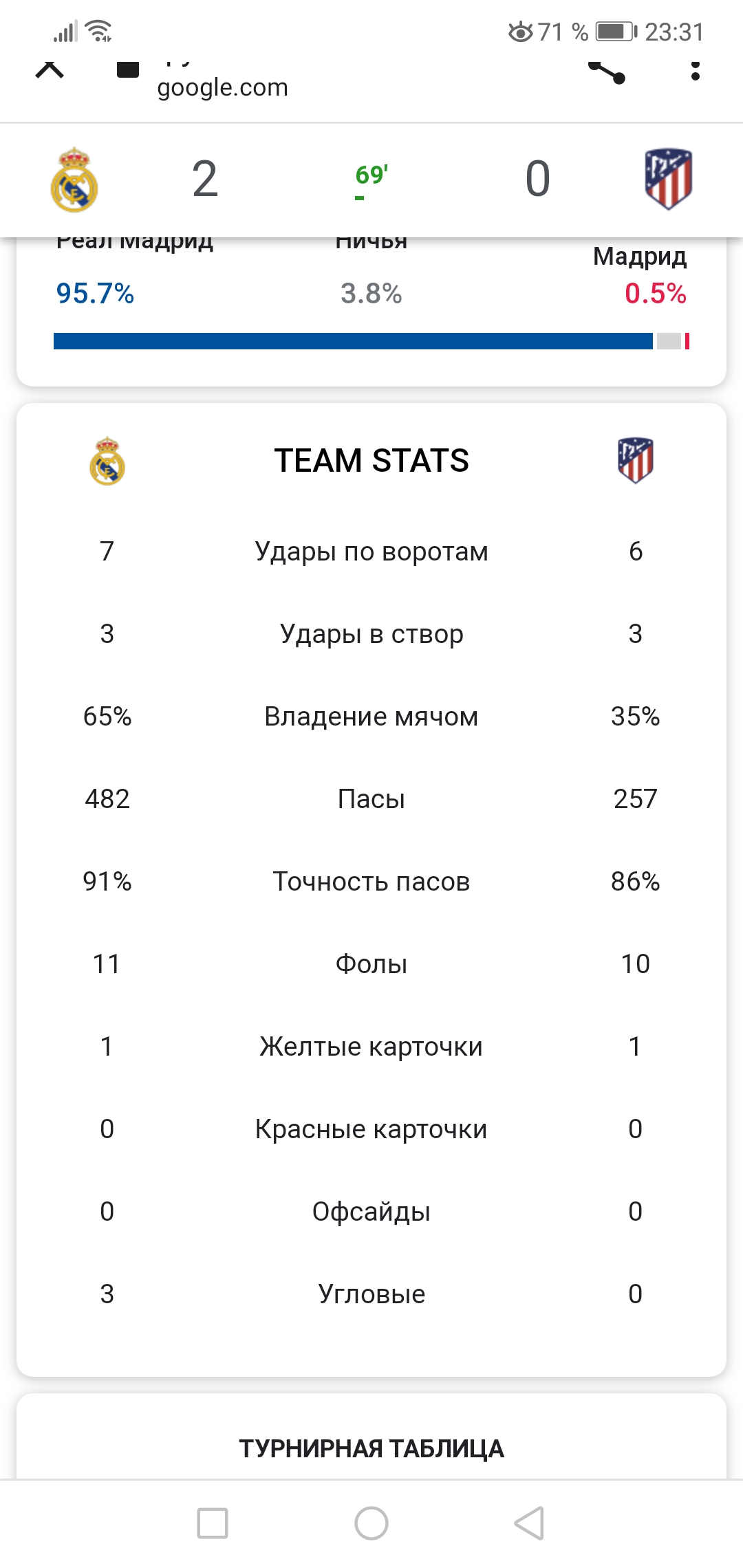Tap the ТУРНИРНАЯ ТАБЛИЦА heading

click(x=371, y=1448)
